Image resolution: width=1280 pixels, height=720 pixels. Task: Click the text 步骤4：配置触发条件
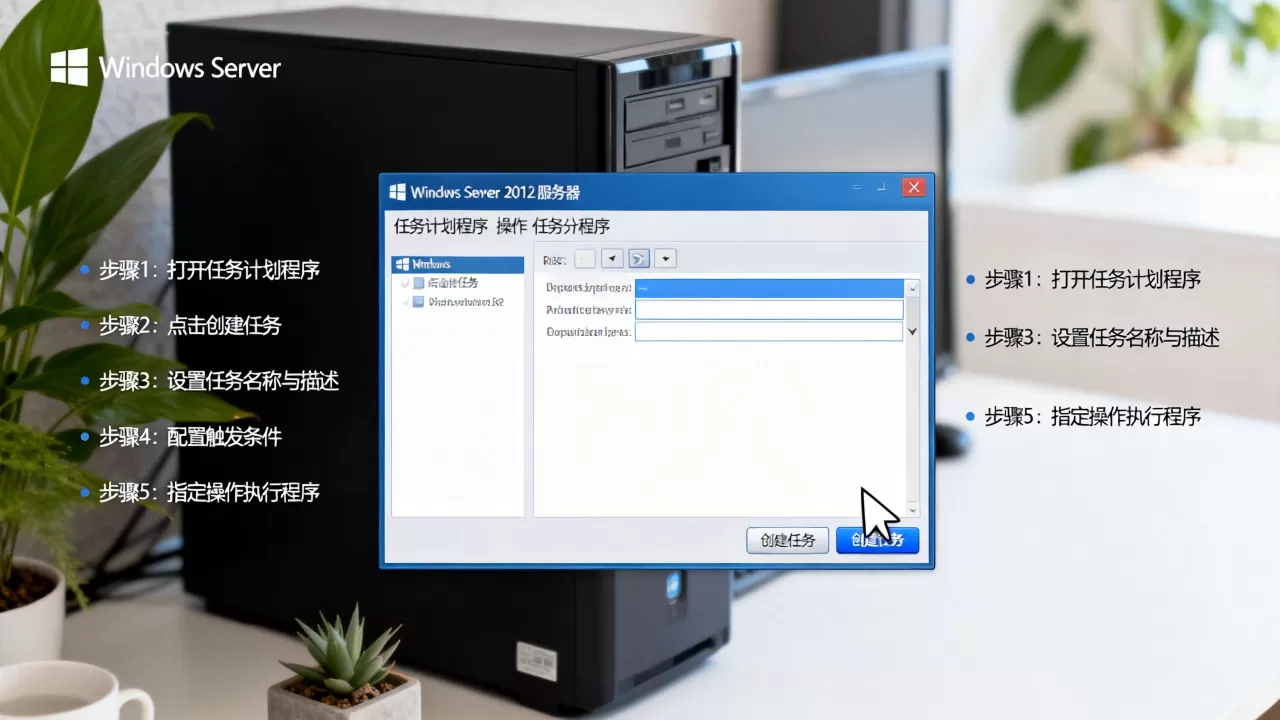190,437
